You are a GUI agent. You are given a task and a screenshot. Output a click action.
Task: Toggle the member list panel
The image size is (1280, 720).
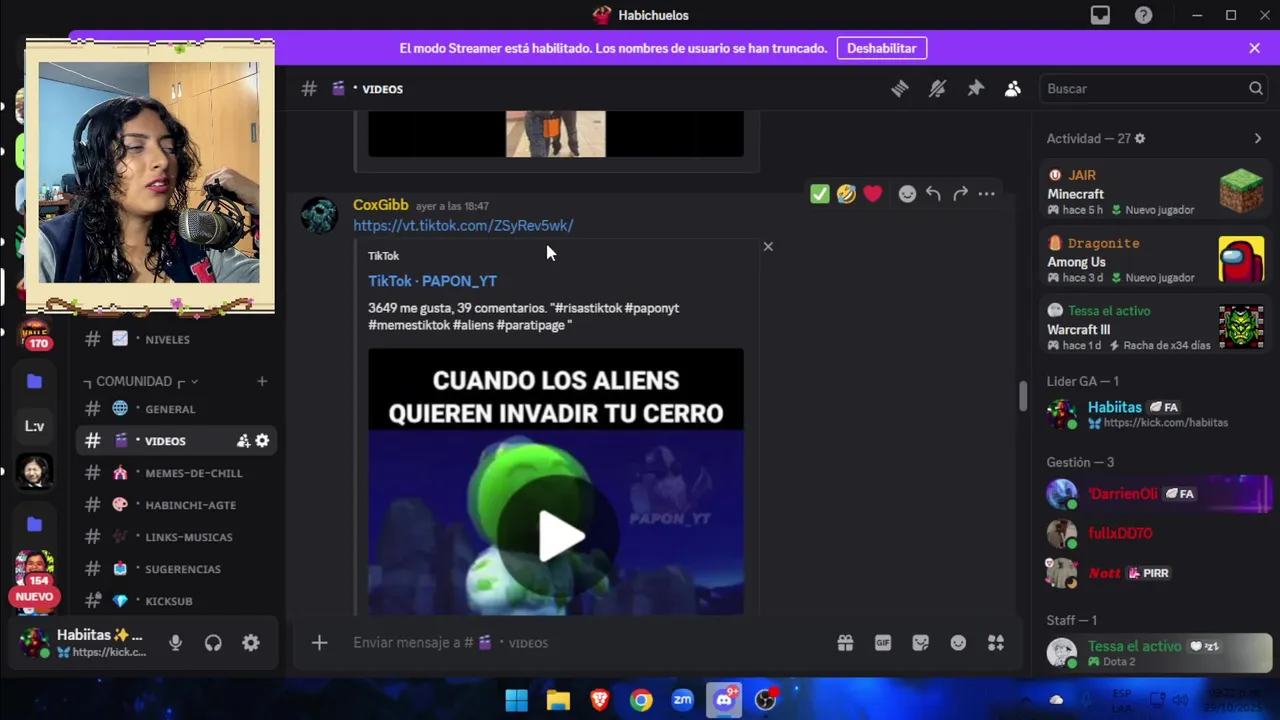coord(1013,89)
